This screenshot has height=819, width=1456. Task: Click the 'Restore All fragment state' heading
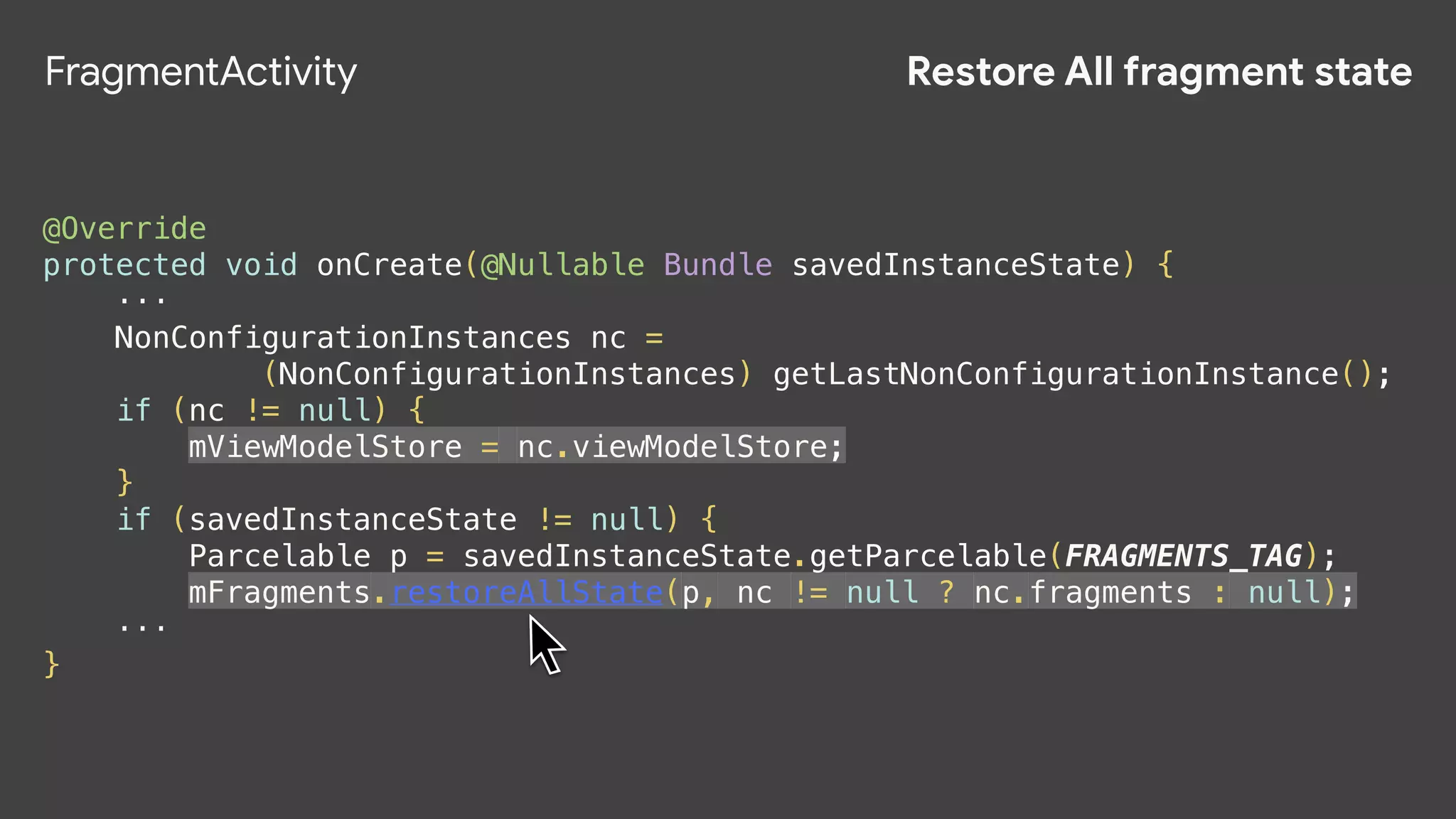(x=1160, y=72)
